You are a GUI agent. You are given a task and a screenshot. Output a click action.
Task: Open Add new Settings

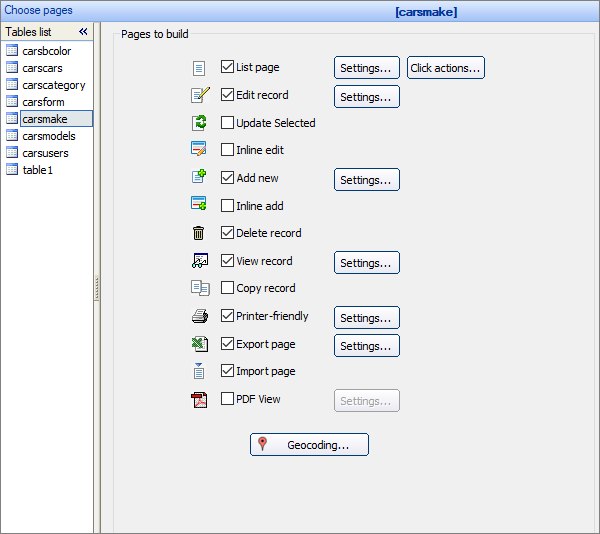pos(367,179)
